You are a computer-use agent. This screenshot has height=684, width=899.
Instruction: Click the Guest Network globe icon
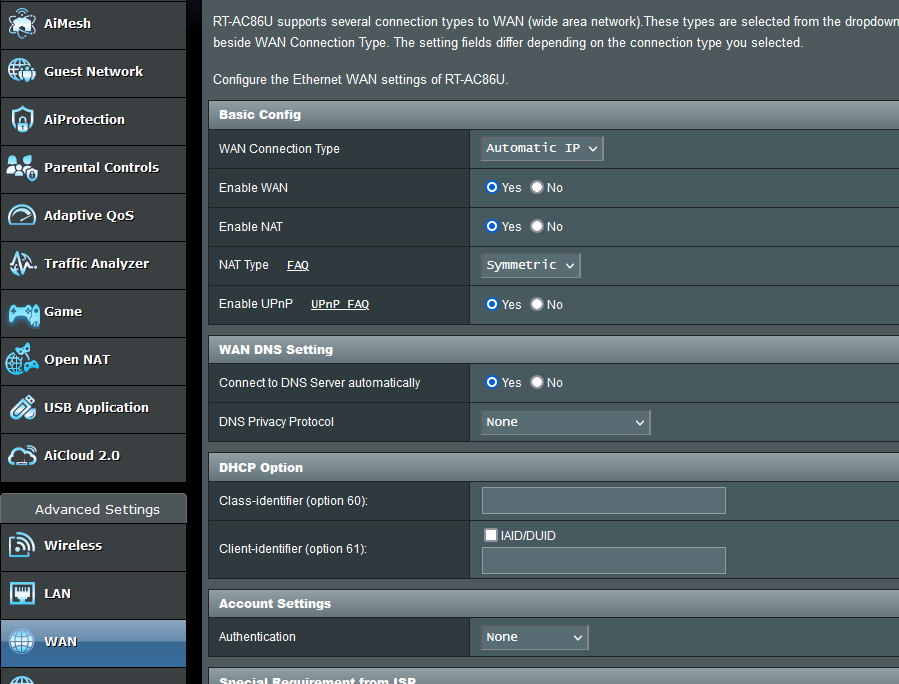click(x=22, y=71)
